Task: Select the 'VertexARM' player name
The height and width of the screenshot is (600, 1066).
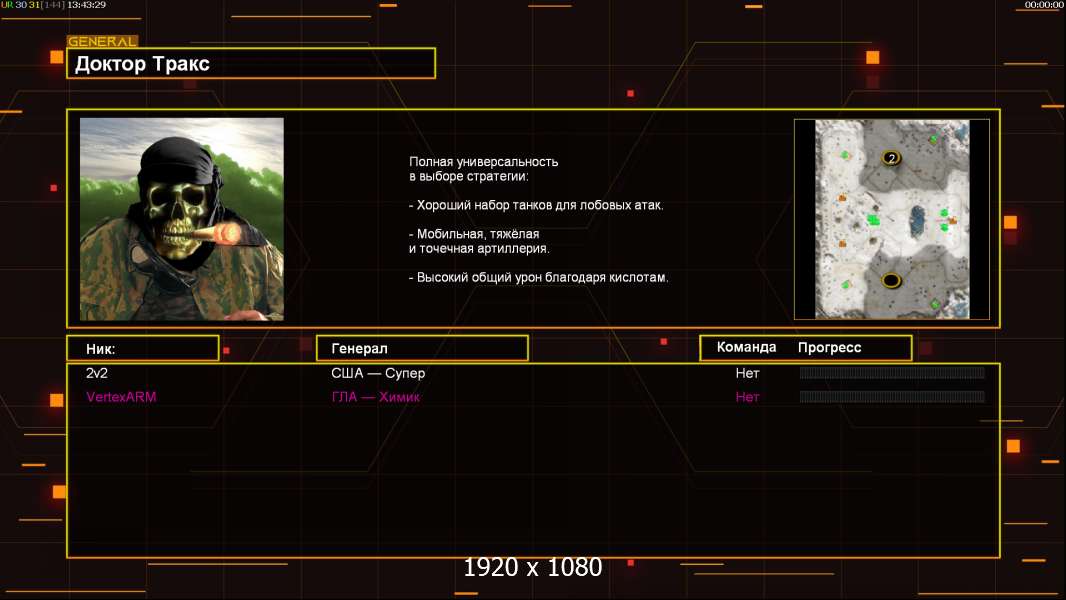Action: pyautogui.click(x=121, y=397)
